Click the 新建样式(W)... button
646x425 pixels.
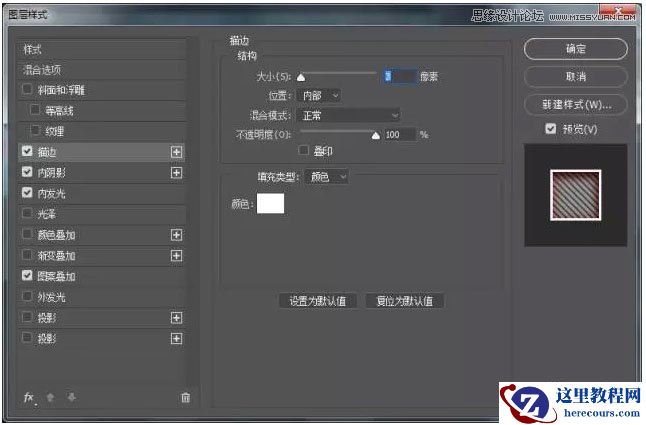(576, 105)
